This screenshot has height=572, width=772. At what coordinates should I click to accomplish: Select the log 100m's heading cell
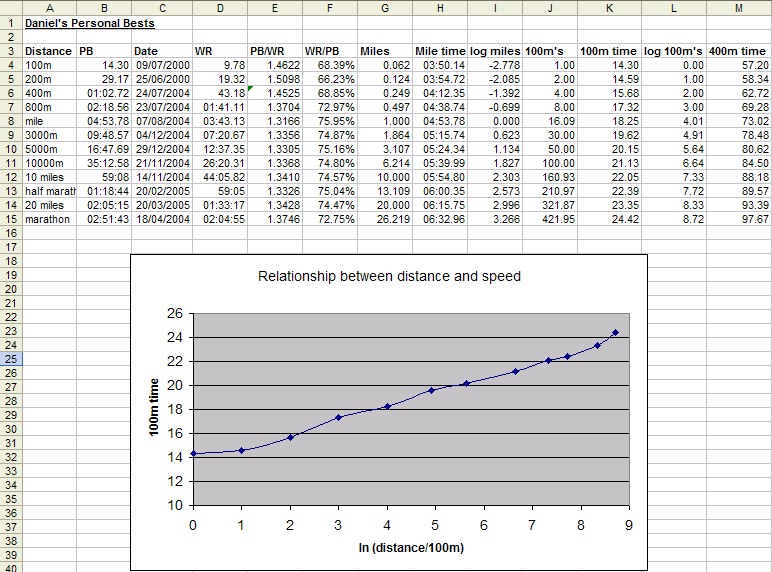pyautogui.click(x=673, y=50)
